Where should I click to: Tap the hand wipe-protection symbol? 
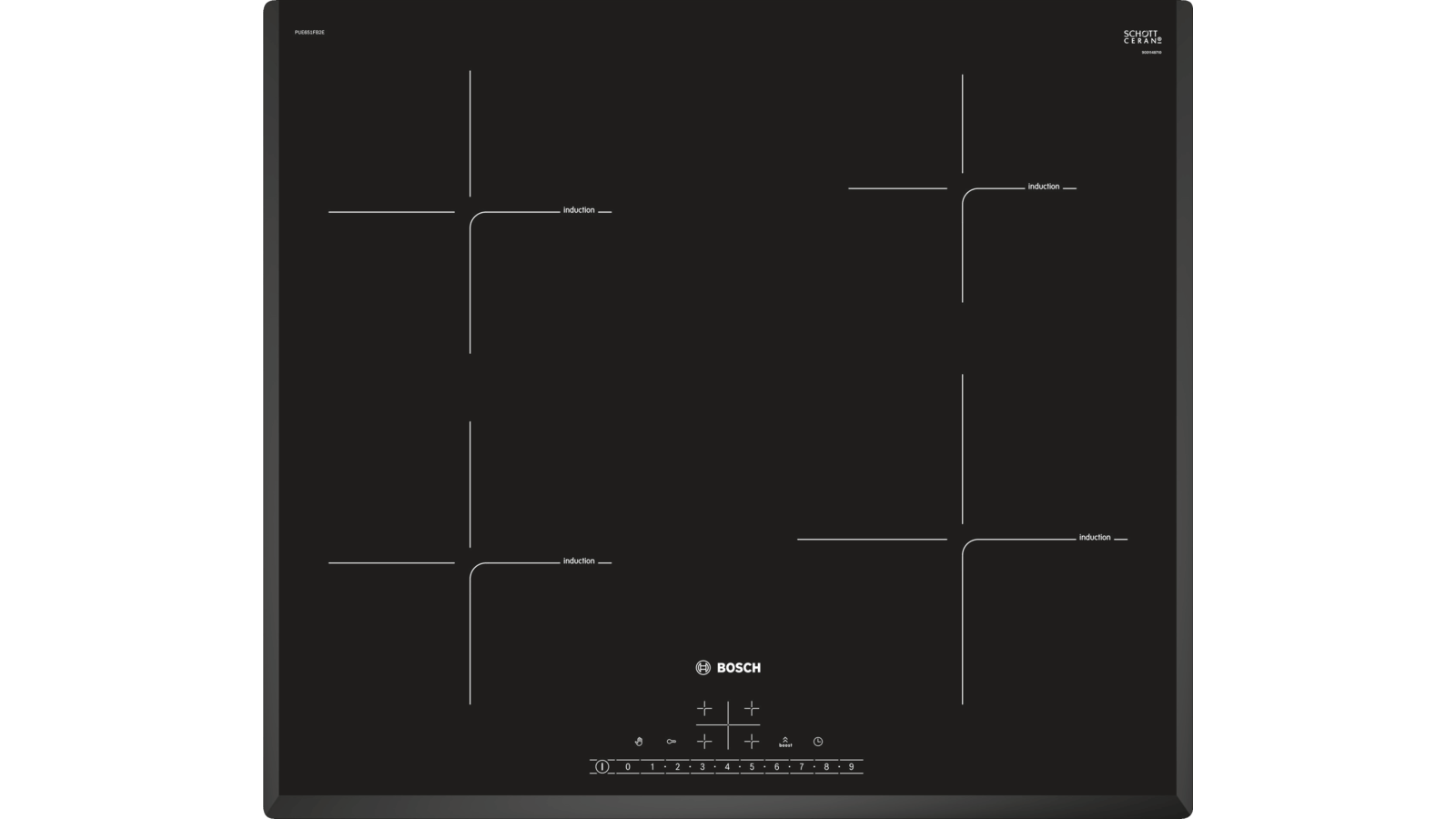pyautogui.click(x=639, y=742)
